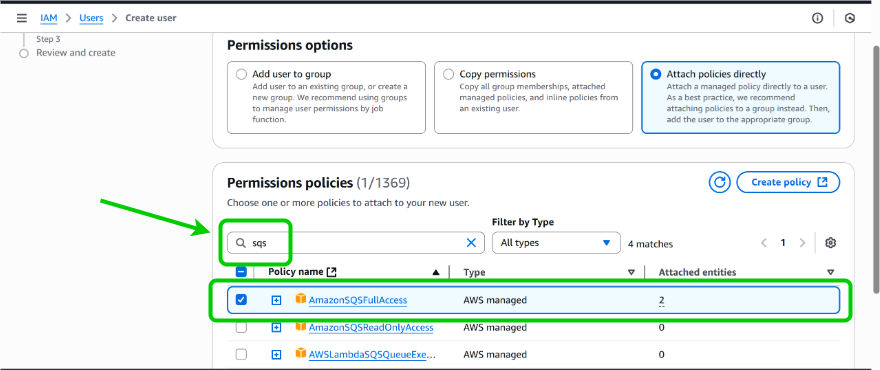Check AmazonSQSReadOnlyAccess policy
This screenshot has height=370, width=880.
click(241, 327)
